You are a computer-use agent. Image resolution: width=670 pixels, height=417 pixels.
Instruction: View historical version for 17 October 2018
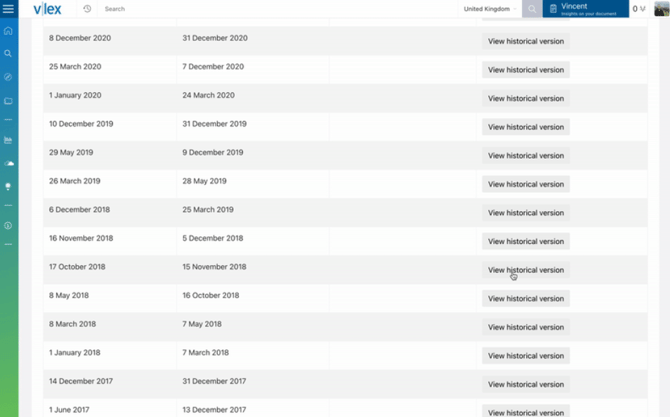tap(526, 270)
